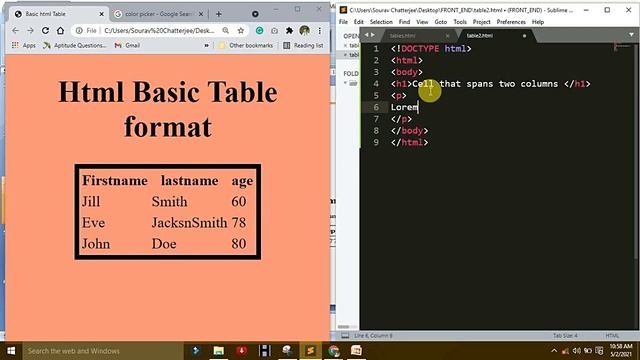Click the Html Basic Table format heading
This screenshot has width=640, height=360.
click(168, 109)
